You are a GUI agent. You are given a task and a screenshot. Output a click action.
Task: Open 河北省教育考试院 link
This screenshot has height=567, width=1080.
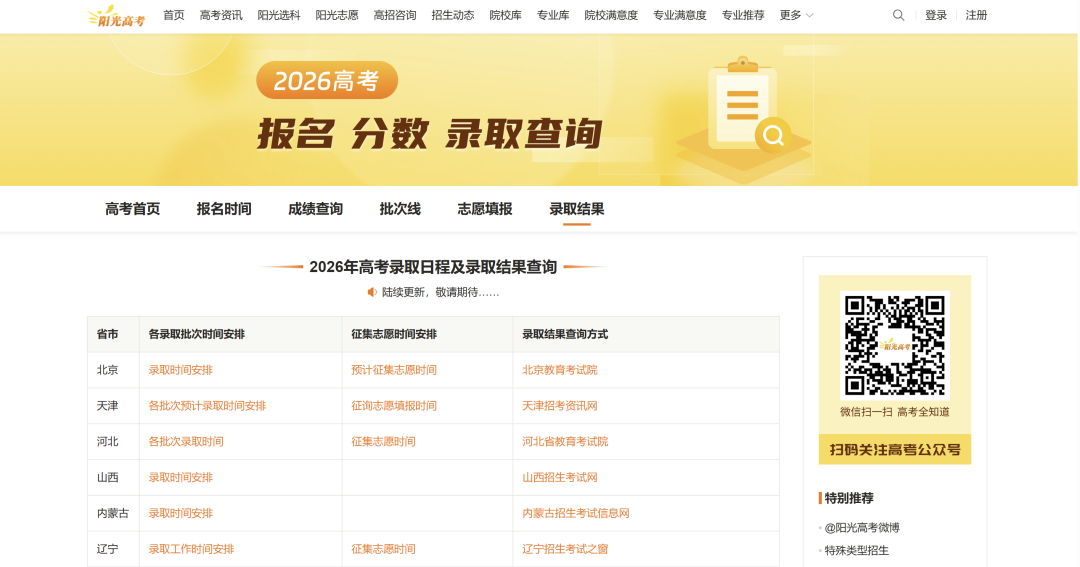(565, 442)
